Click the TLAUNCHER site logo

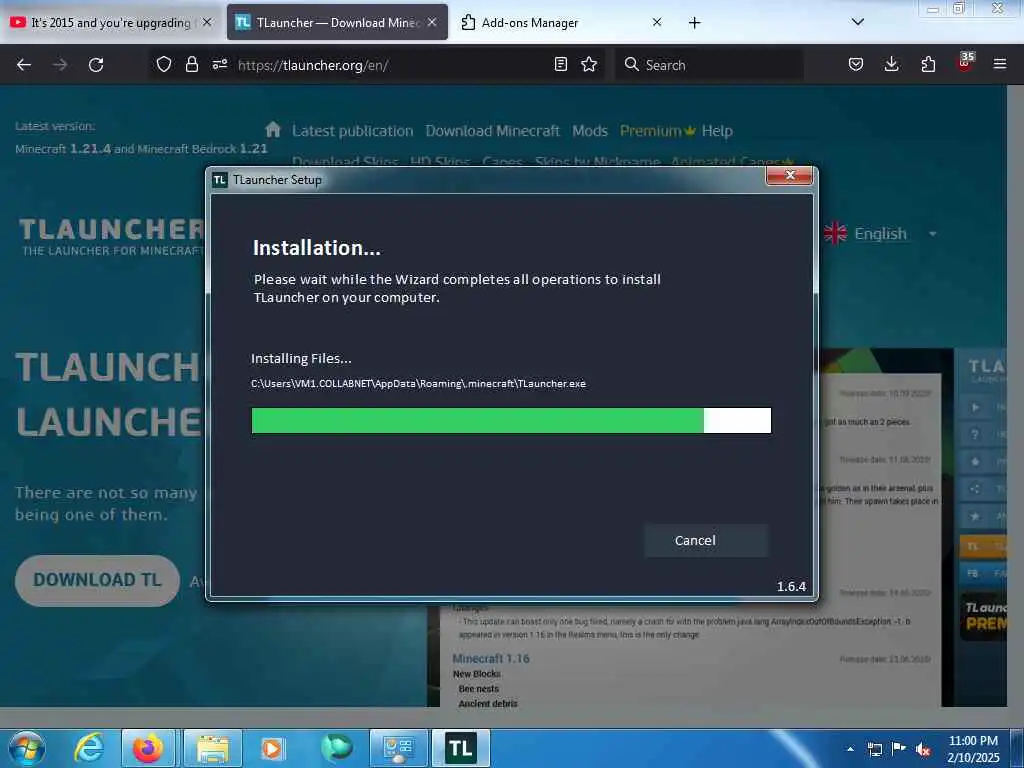coord(111,236)
